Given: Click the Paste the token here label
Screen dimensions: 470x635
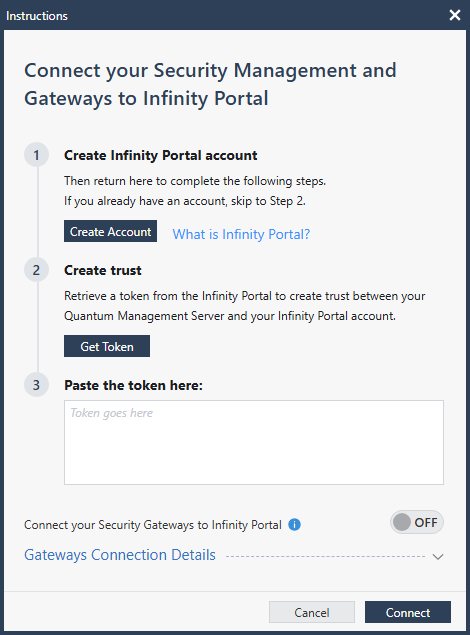Looking at the screenshot, I should pyautogui.click(x=133, y=385).
